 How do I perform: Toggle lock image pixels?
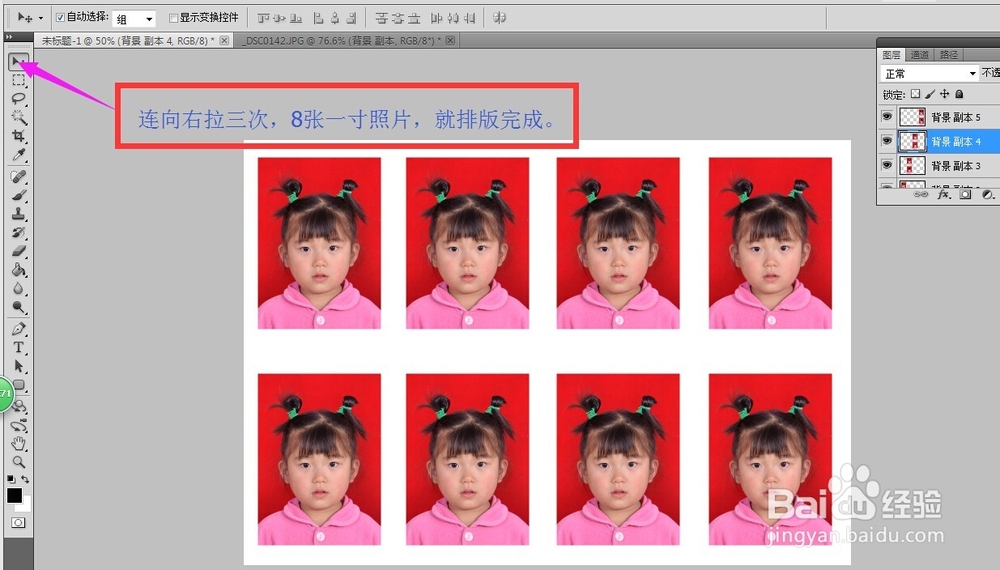point(930,94)
